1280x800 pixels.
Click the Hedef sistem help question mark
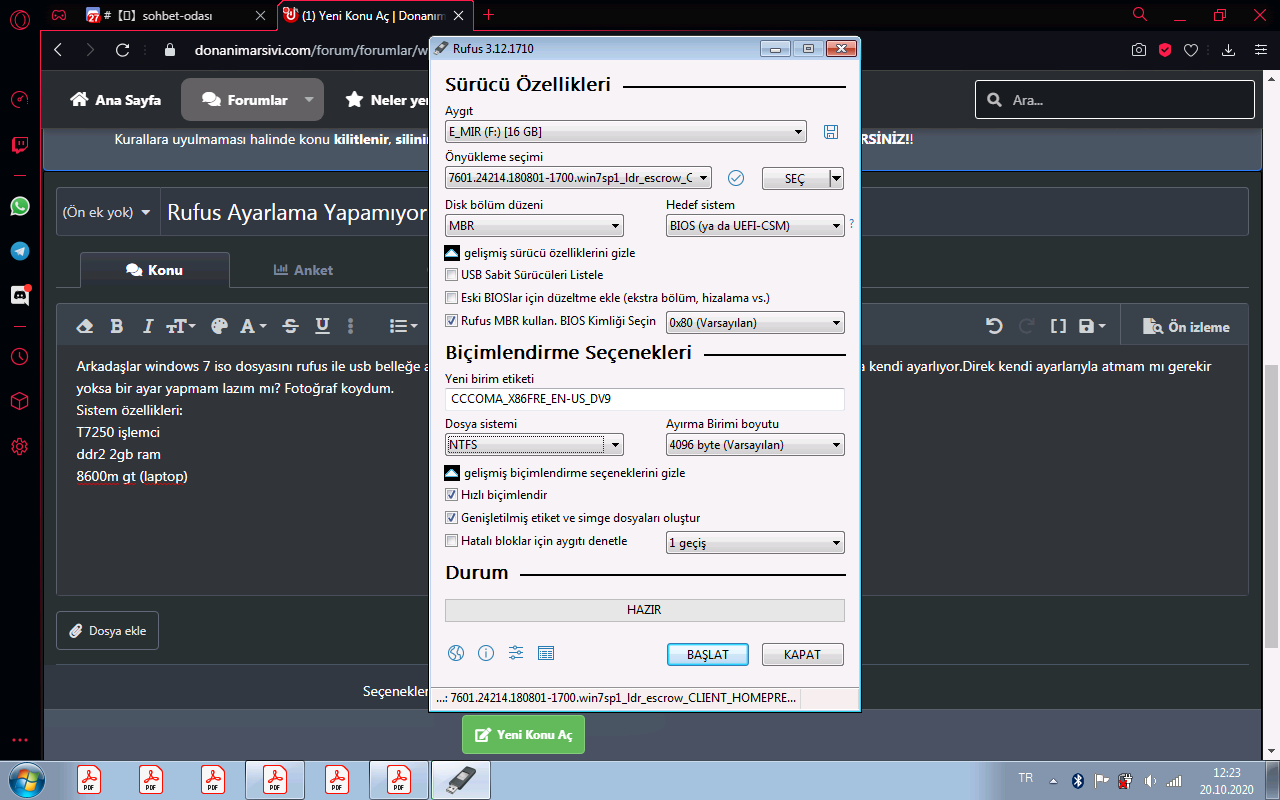[851, 224]
